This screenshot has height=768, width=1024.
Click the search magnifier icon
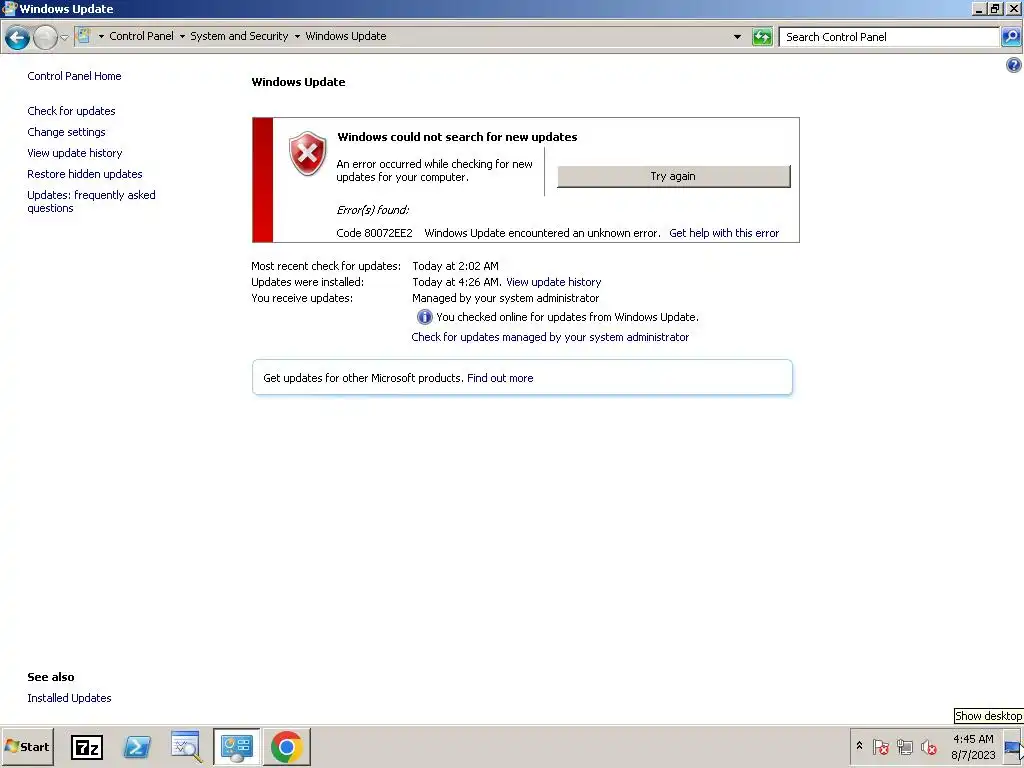point(1010,37)
